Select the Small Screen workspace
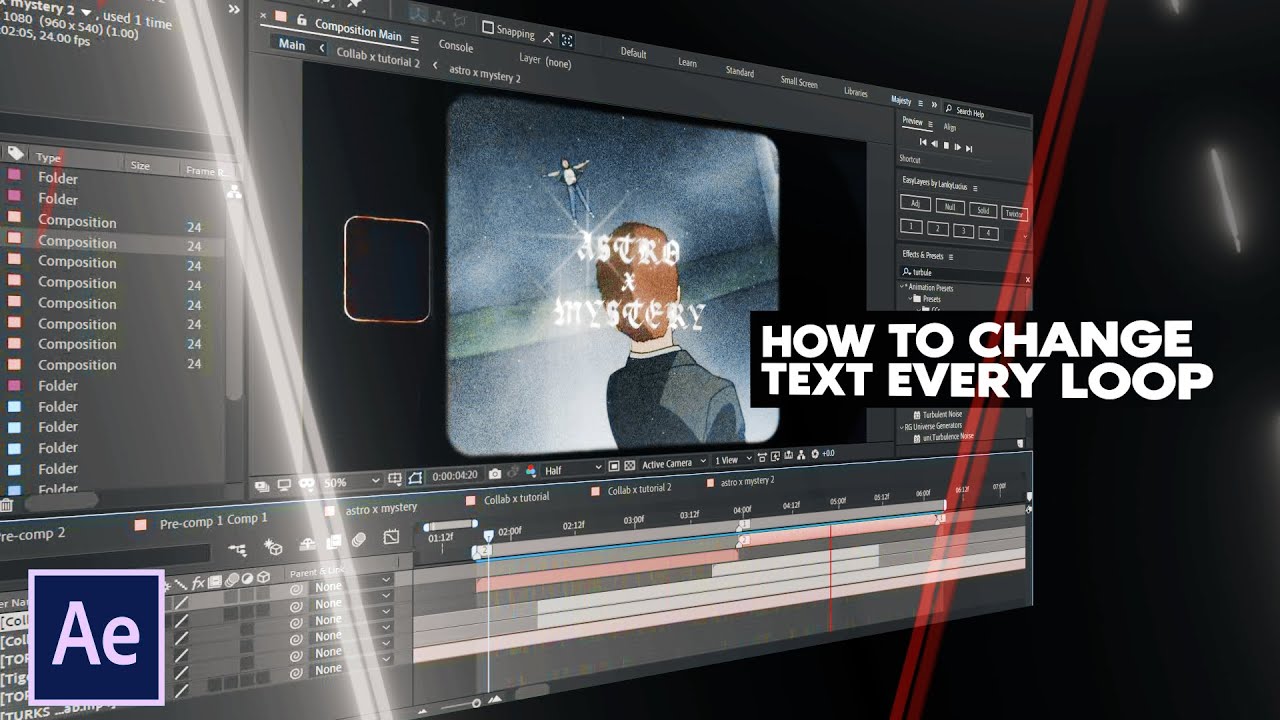The image size is (1280, 720). (x=799, y=82)
